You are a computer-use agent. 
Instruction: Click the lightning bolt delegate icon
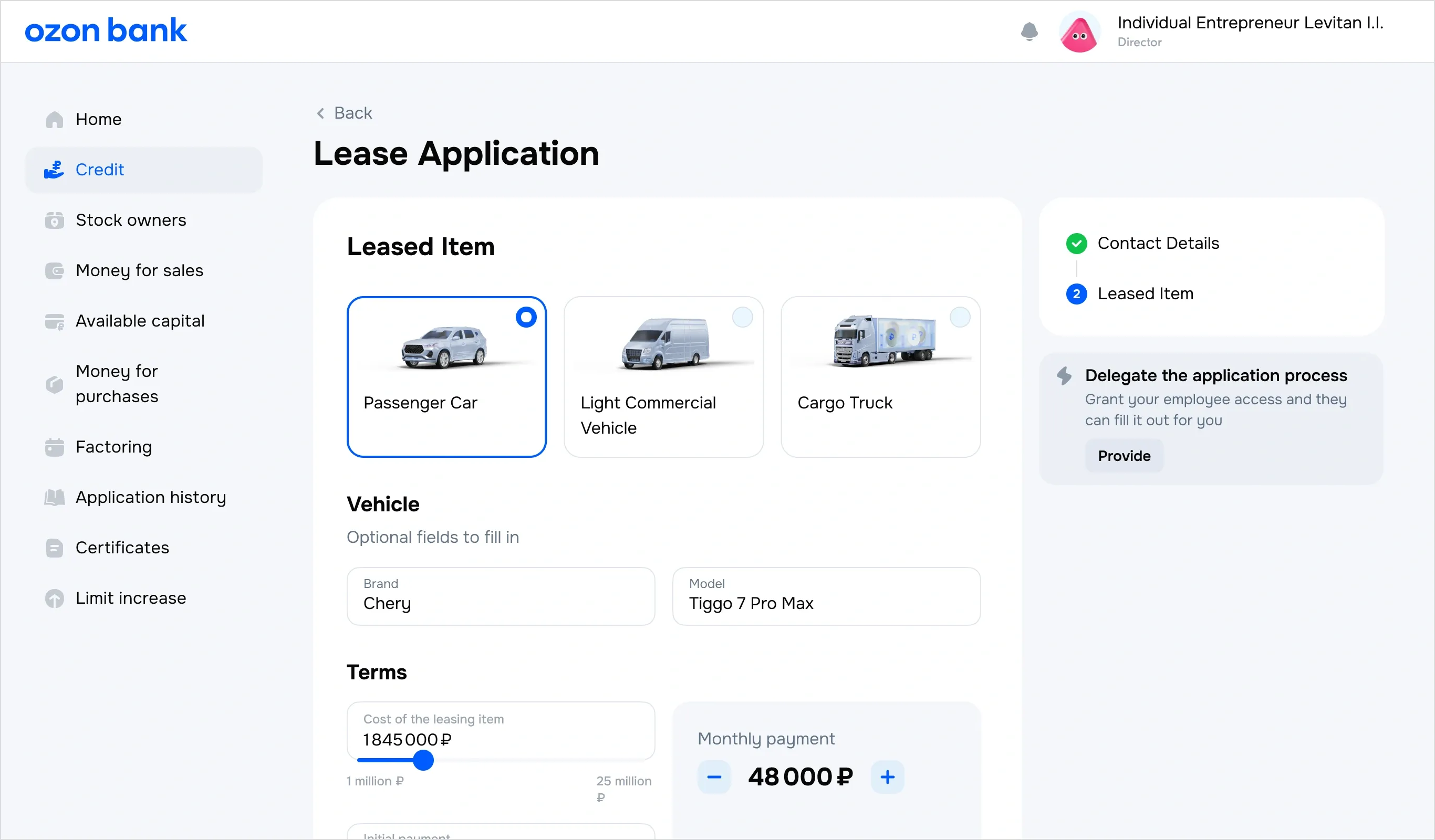point(1064,375)
